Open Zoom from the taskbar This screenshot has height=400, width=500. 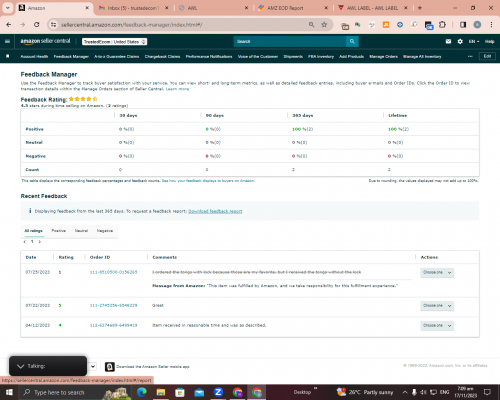coord(218,392)
